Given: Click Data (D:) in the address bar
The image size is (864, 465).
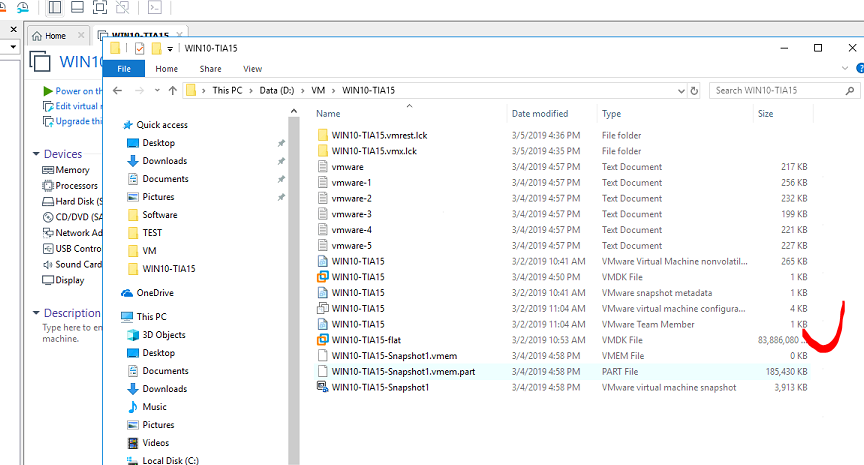Looking at the screenshot, I should (277, 90).
